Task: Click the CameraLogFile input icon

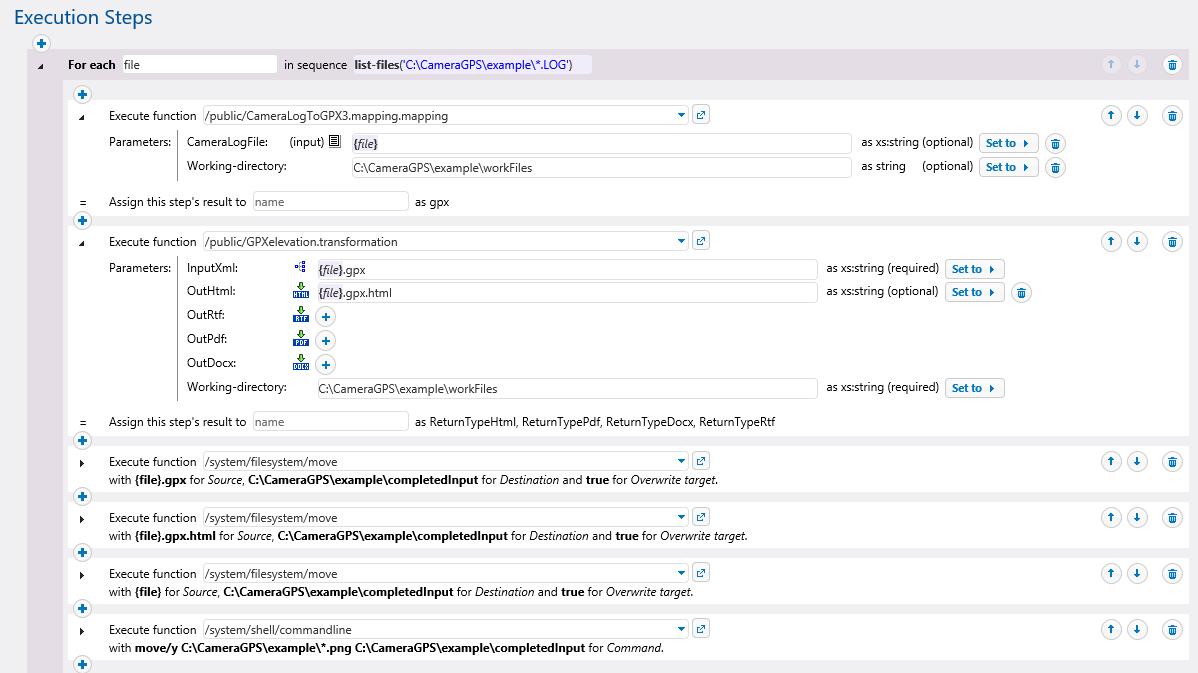Action: (x=335, y=141)
